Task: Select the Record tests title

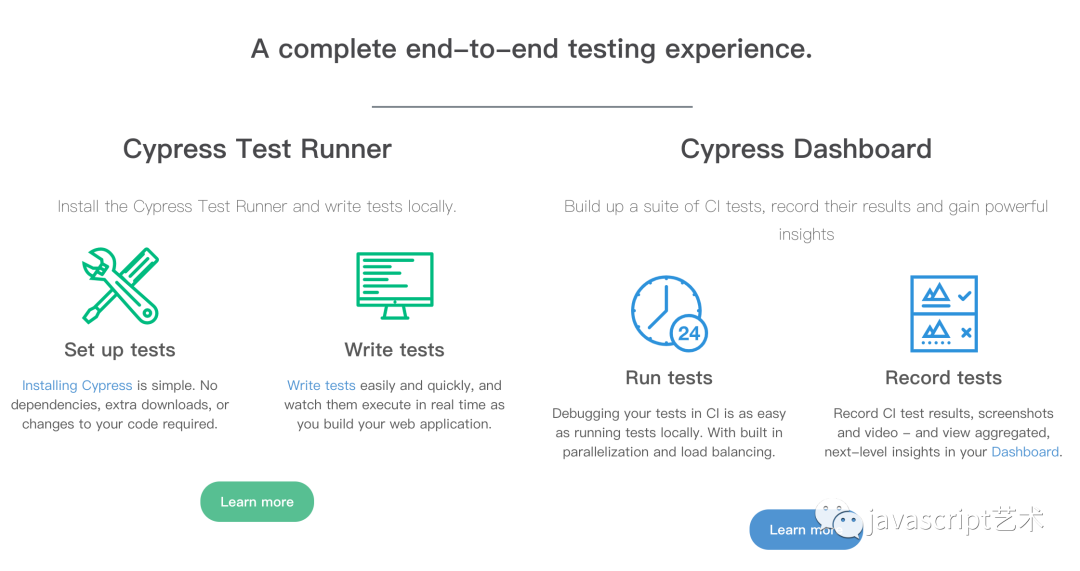Action: click(x=943, y=378)
